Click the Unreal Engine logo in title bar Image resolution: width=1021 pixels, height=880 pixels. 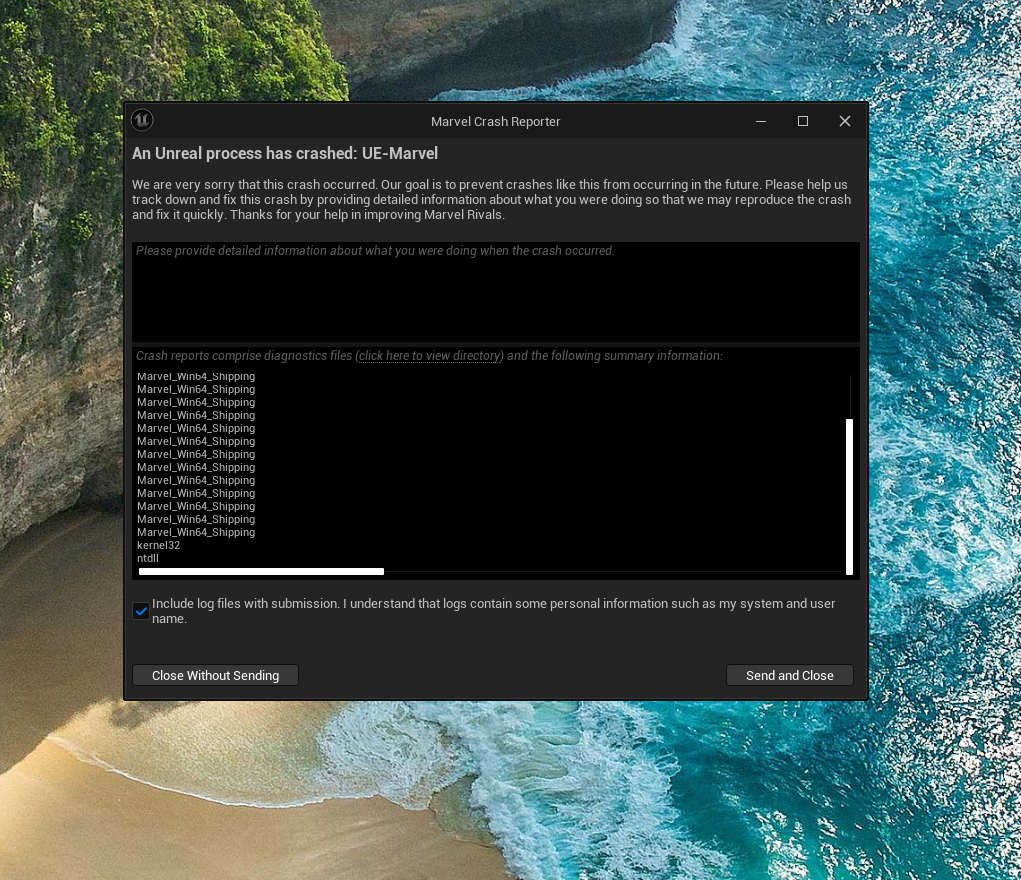142,121
